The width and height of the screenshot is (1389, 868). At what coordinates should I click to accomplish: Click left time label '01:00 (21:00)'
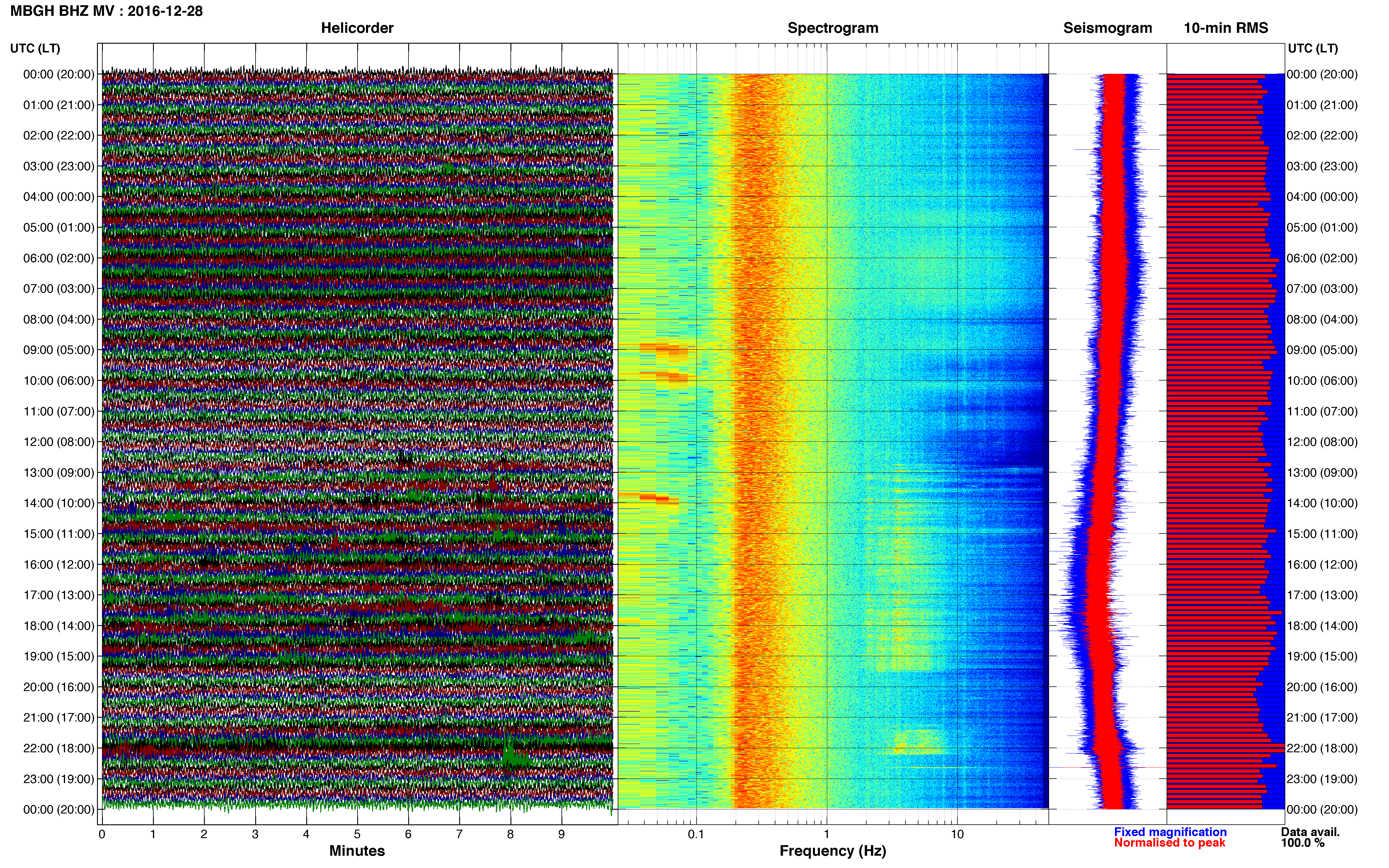[59, 105]
